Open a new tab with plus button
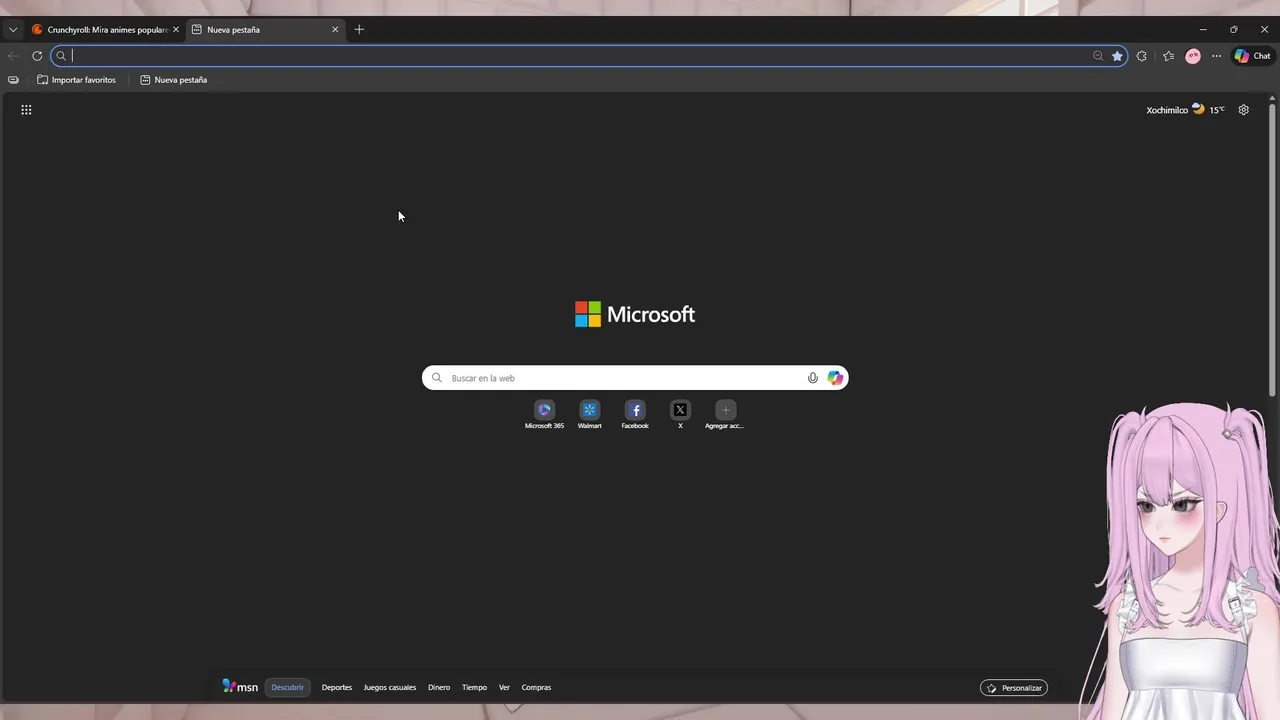 coord(359,30)
